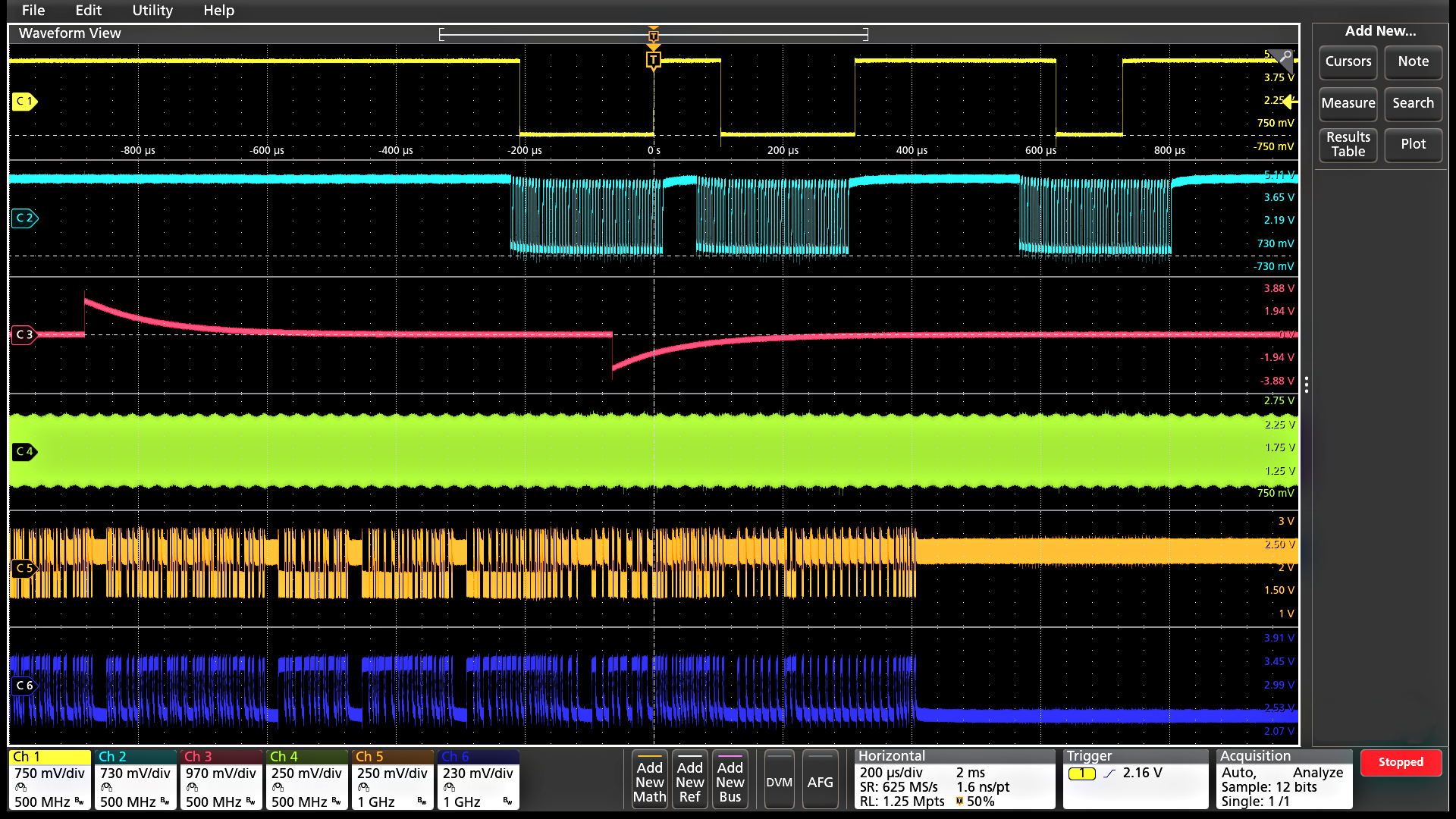1456x819 pixels.
Task: Open the Add New Ref tool
Action: click(689, 780)
